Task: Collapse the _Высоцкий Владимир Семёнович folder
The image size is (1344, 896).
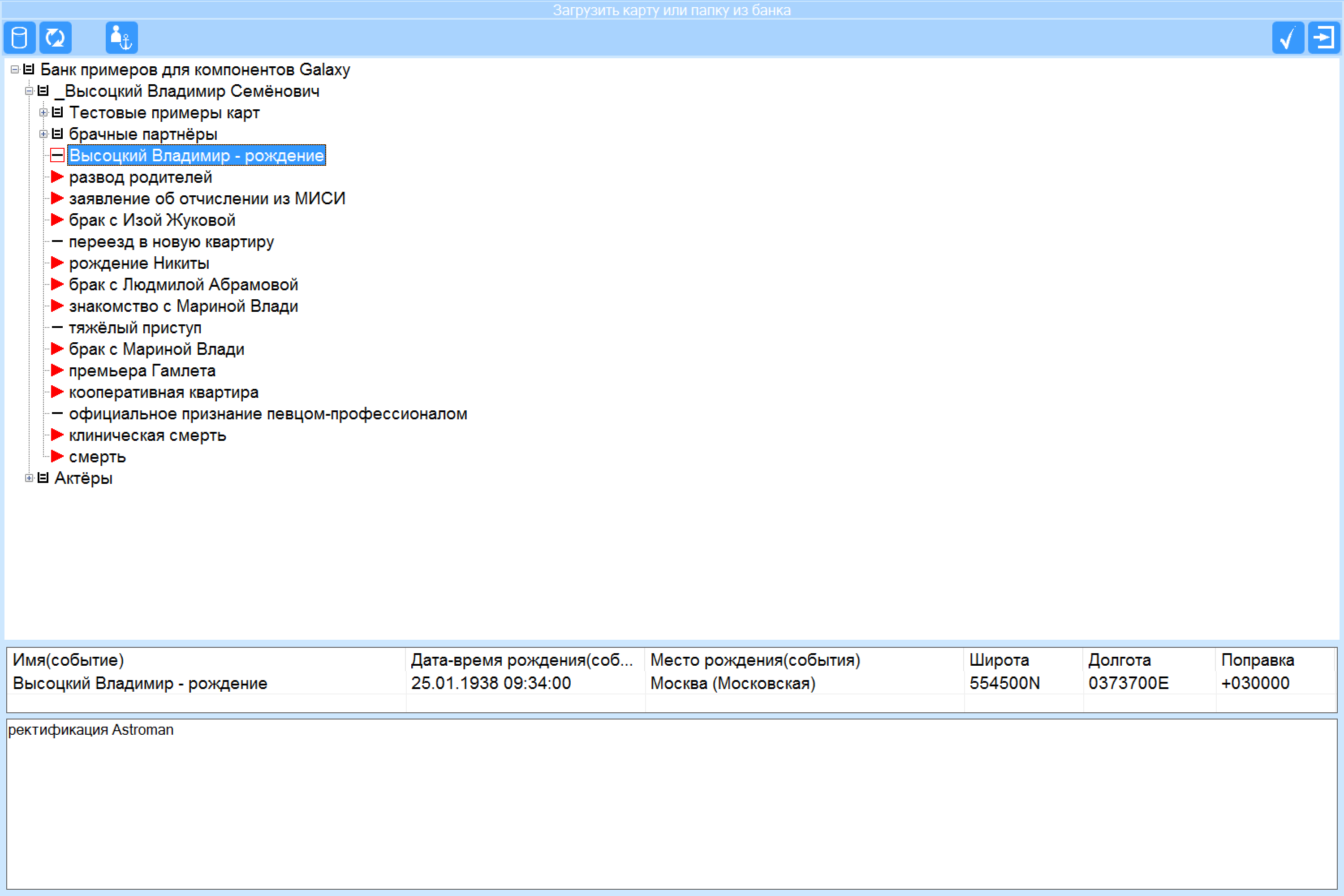Action: [29, 91]
